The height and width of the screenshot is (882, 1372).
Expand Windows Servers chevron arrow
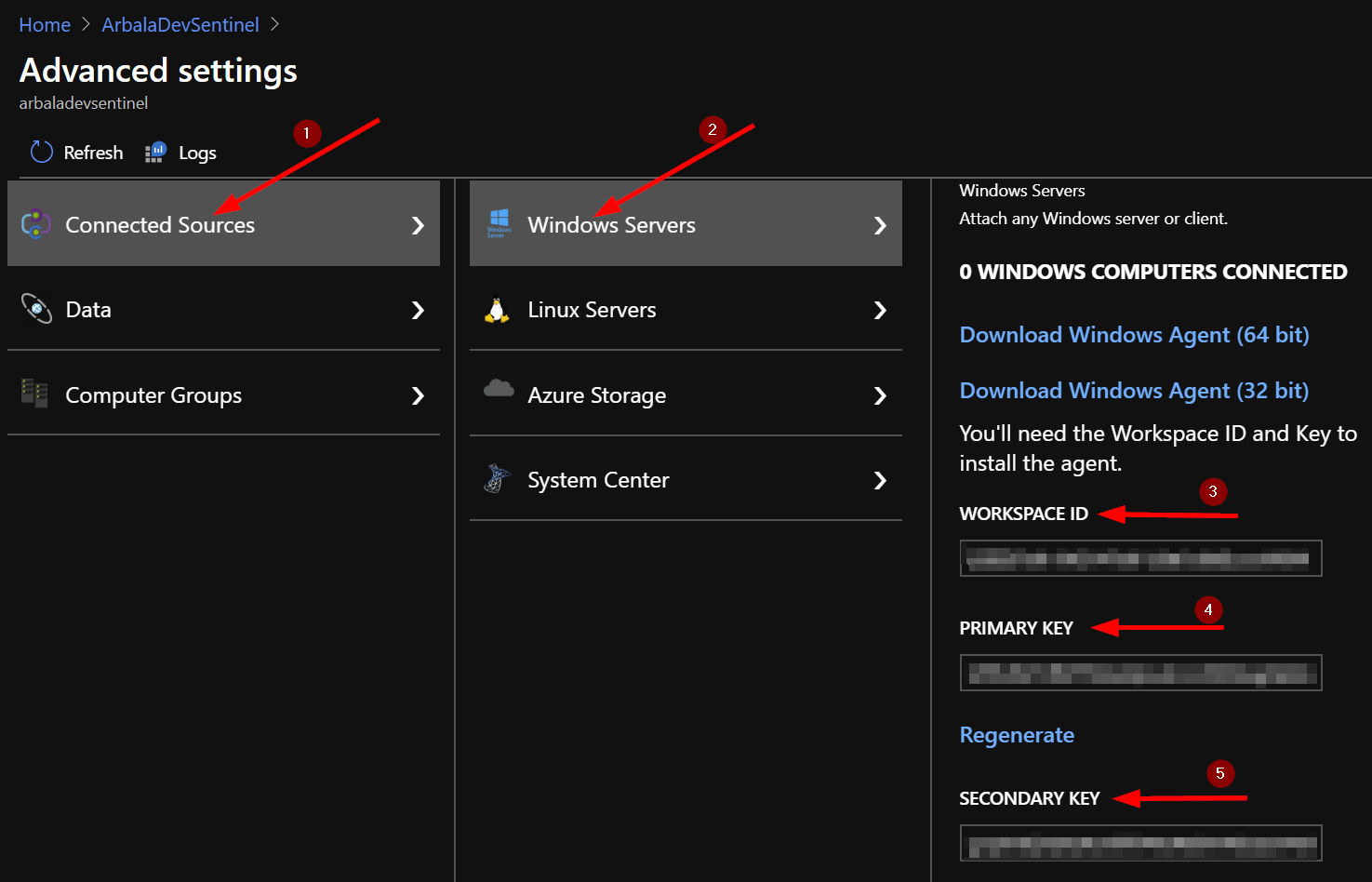click(880, 225)
